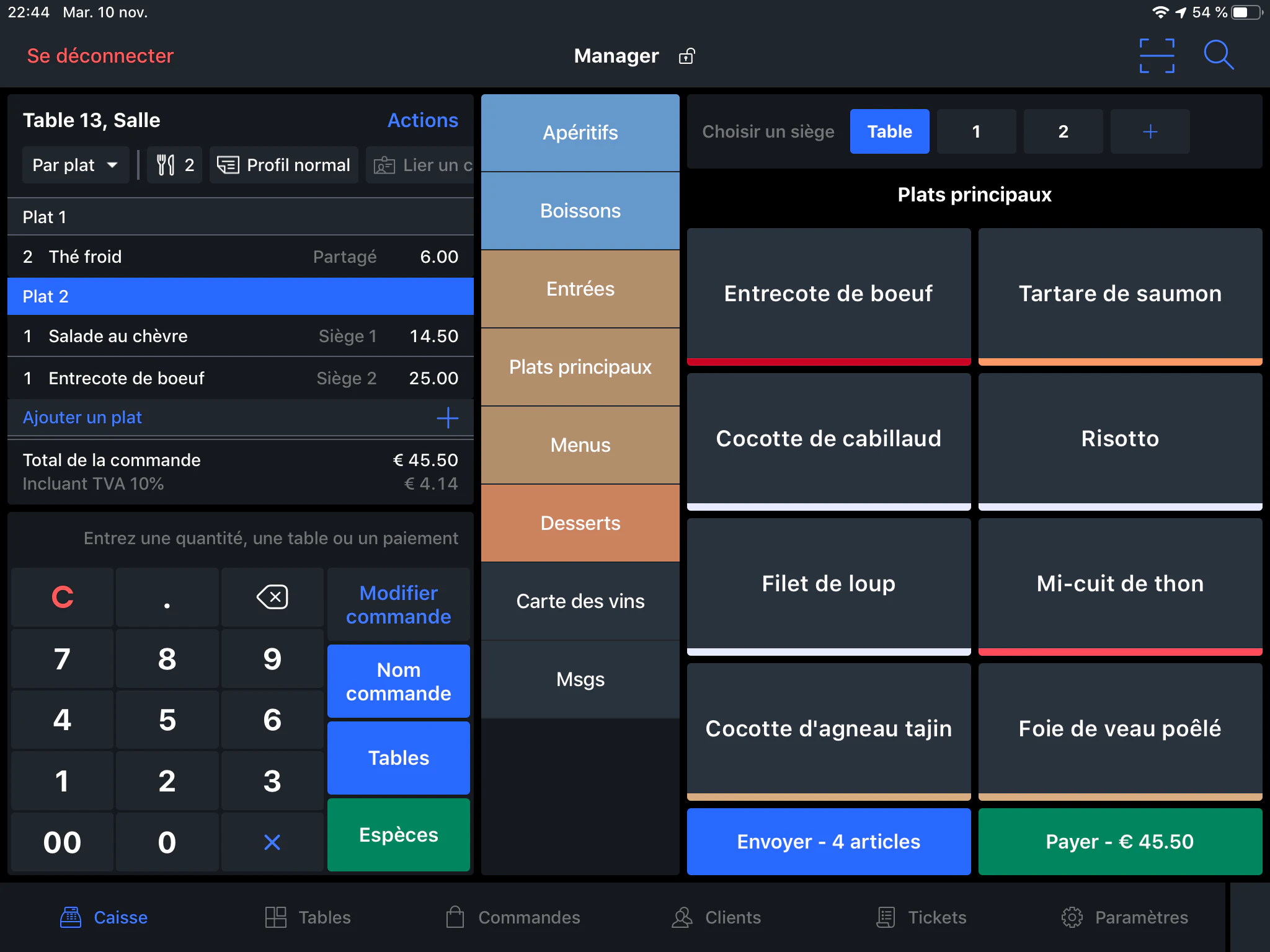Viewport: 1270px width, 952px height.
Task: Add the Risotto dish tile
Action: (x=1120, y=441)
